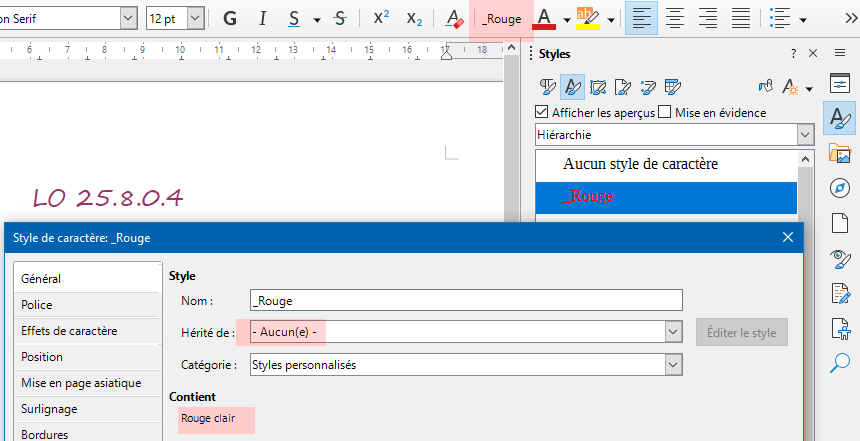This screenshot has height=441, width=860.
Task: Apply the red font color swatch
Action: point(544,19)
